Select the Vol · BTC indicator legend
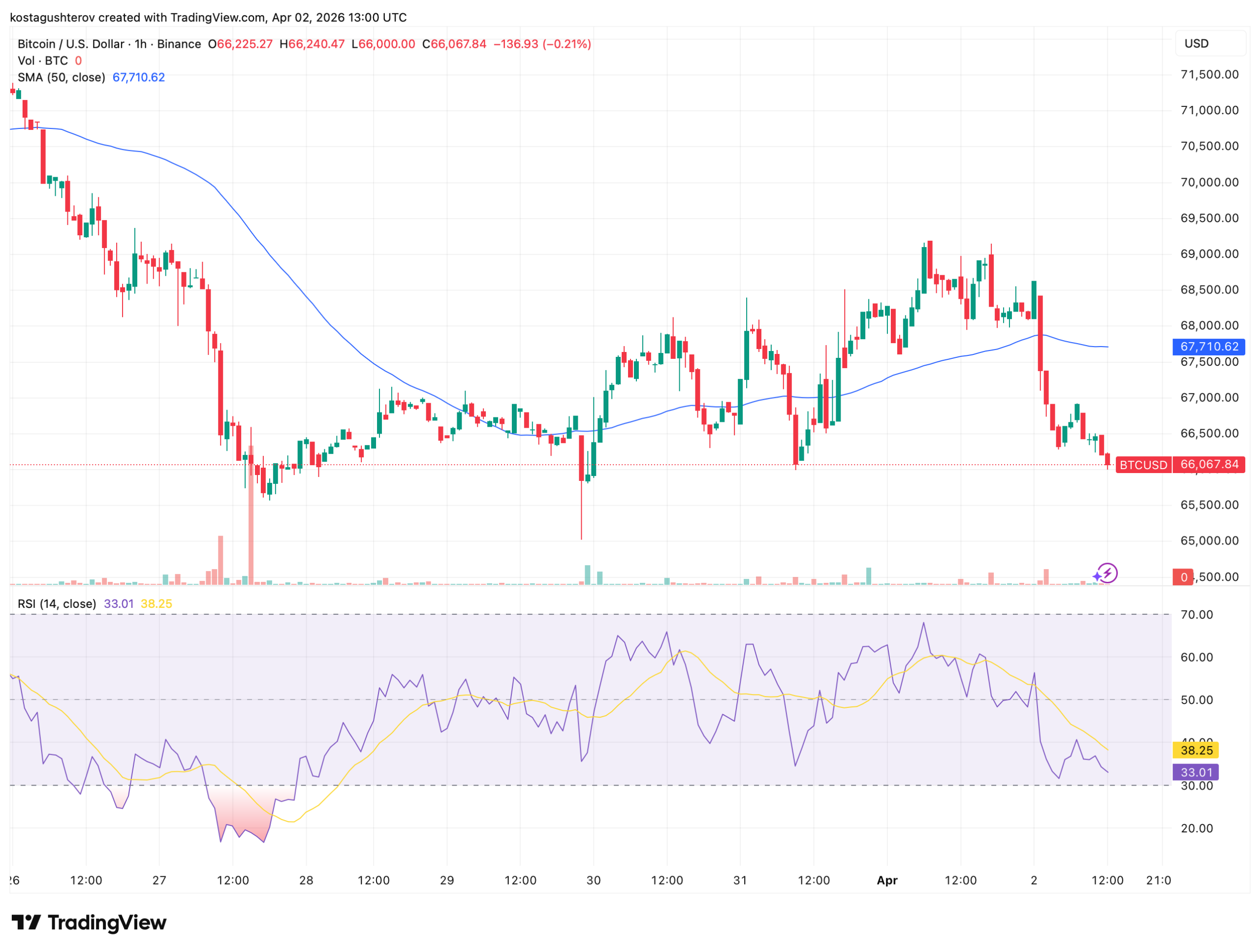 coord(43,61)
